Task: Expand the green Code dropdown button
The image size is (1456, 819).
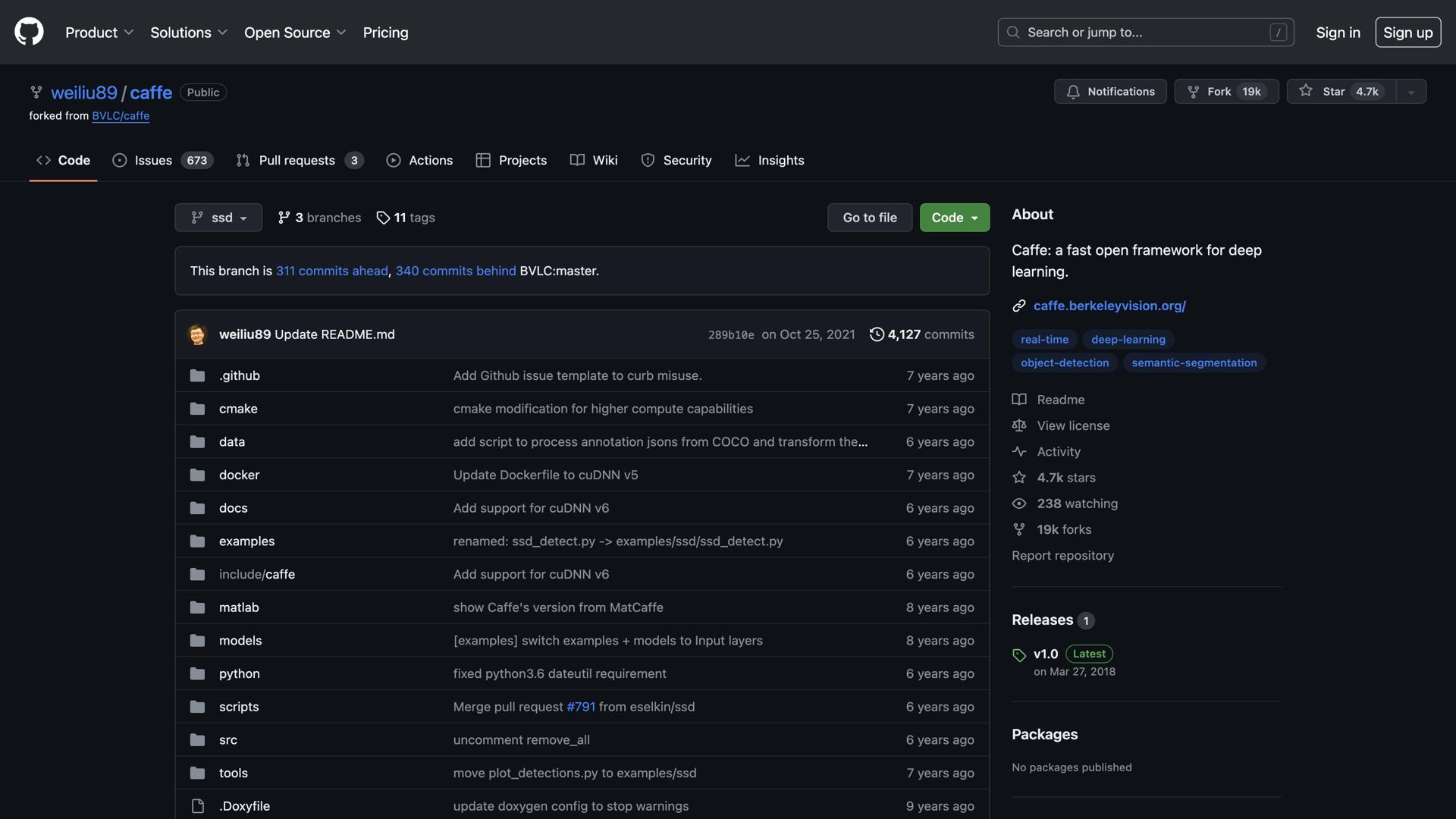Action: pos(954,218)
